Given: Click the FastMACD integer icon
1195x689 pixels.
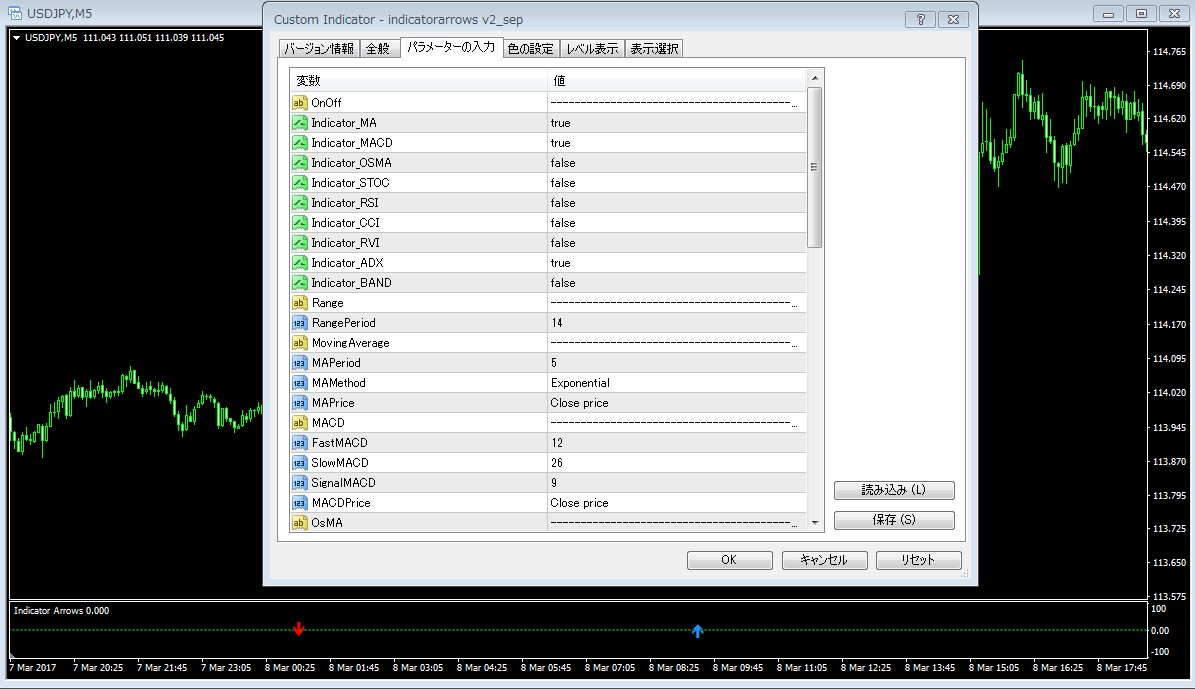Looking at the screenshot, I should pyautogui.click(x=300, y=443).
